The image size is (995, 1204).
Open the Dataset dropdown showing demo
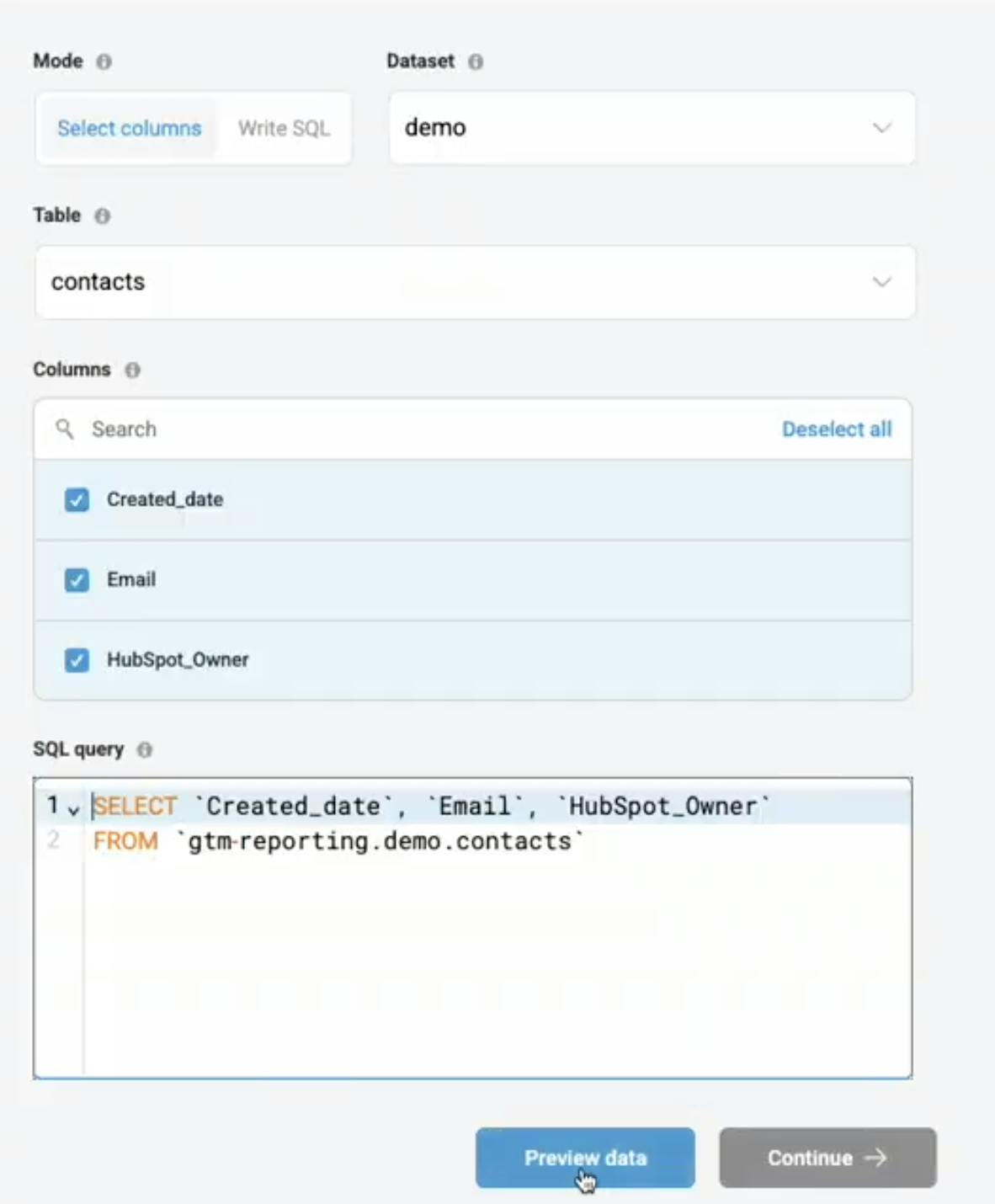652,128
